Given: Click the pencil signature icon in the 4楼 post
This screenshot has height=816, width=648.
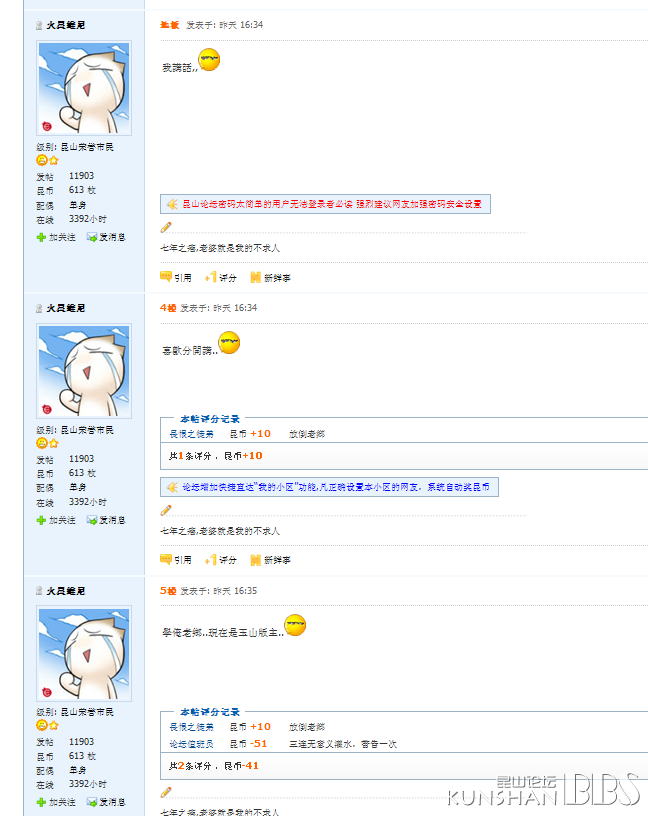Looking at the screenshot, I should click(x=166, y=510).
